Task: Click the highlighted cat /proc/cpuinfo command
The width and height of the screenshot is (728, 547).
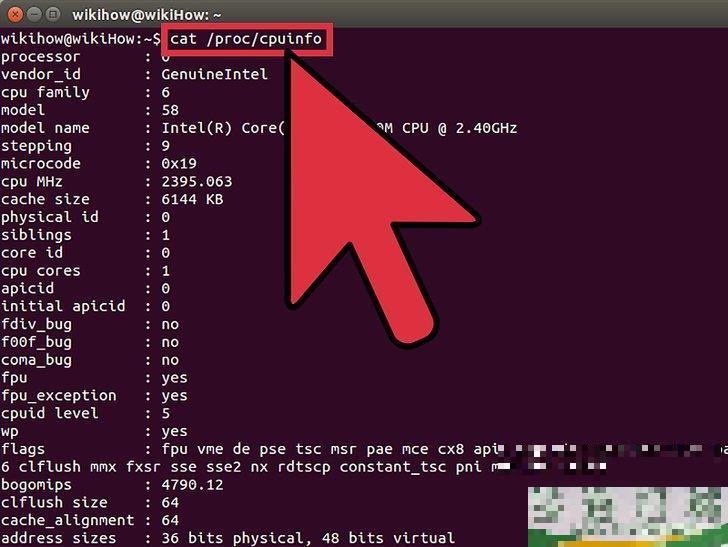Action: tap(247, 39)
